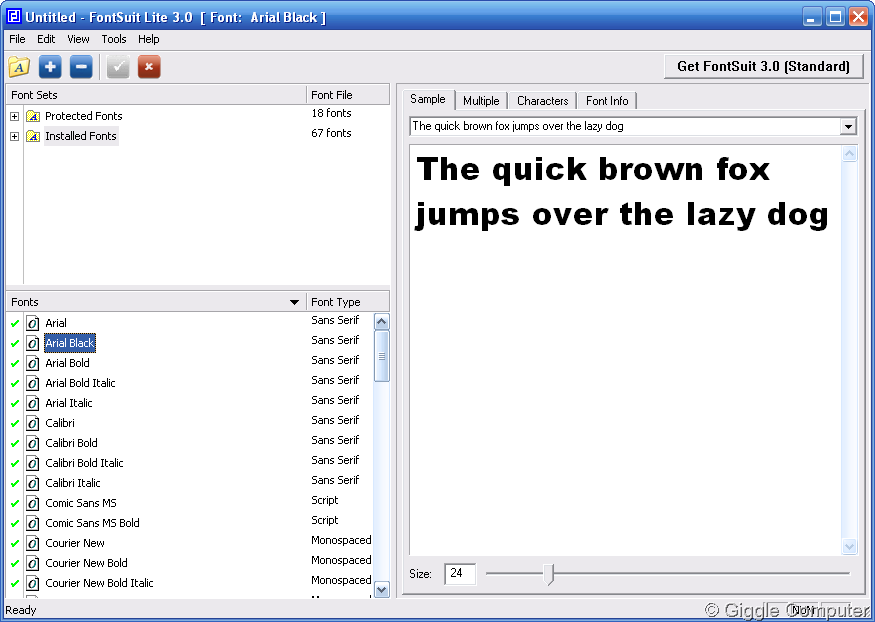Image resolution: width=875 pixels, height=622 pixels.
Task: Click the font file icon beside Calibri Bold Italic
Action: pyautogui.click(x=33, y=464)
